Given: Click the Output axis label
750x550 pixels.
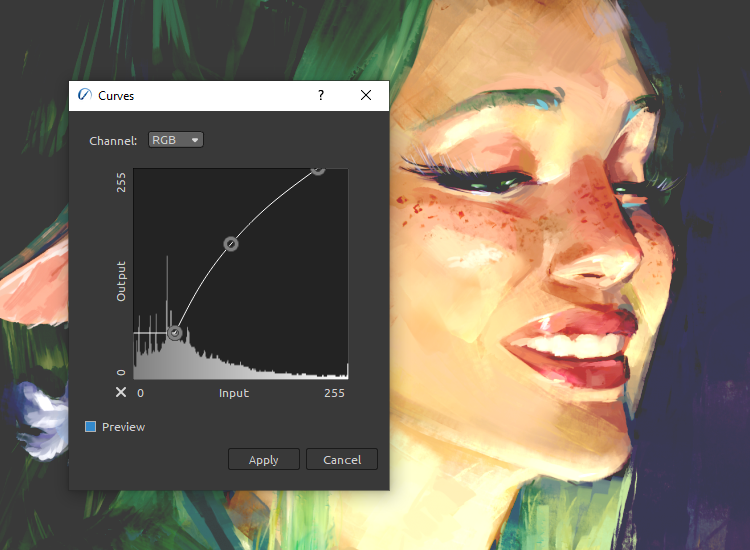Looking at the screenshot, I should pyautogui.click(x=121, y=281).
